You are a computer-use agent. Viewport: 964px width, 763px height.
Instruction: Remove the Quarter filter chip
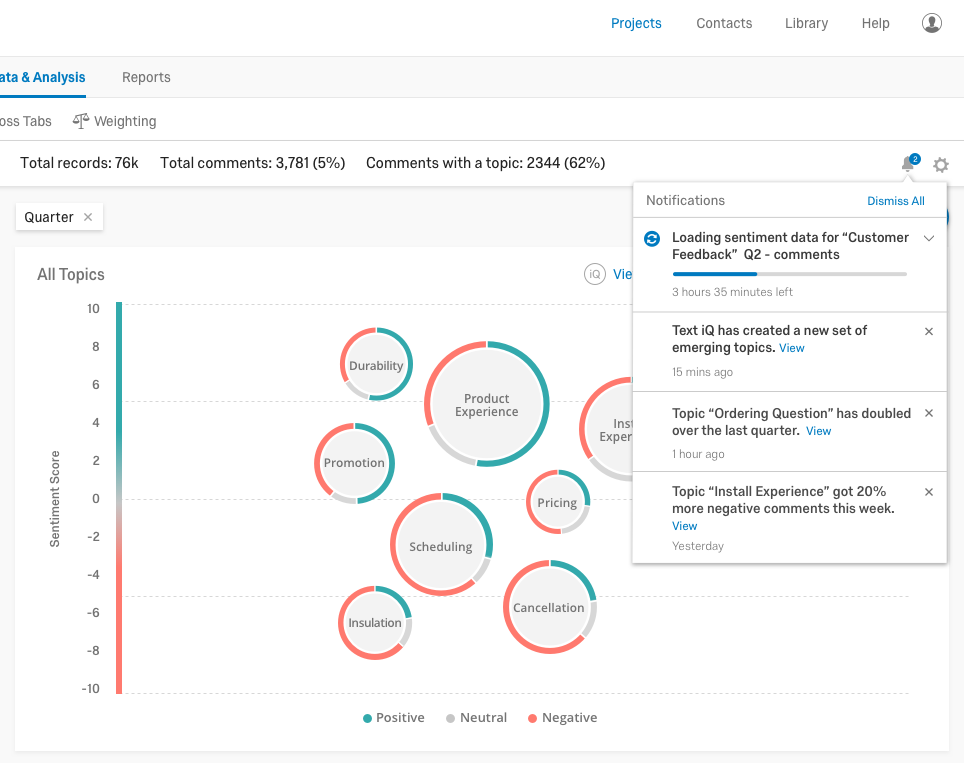[x=88, y=217]
